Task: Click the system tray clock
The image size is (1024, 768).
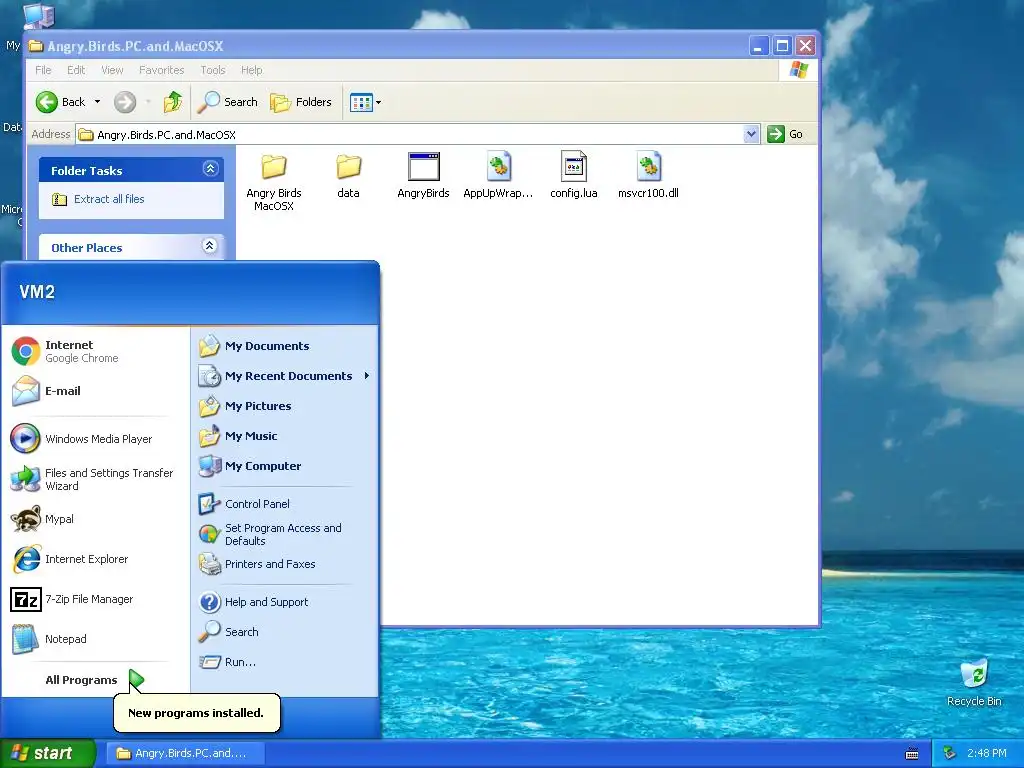Action: pos(987,753)
